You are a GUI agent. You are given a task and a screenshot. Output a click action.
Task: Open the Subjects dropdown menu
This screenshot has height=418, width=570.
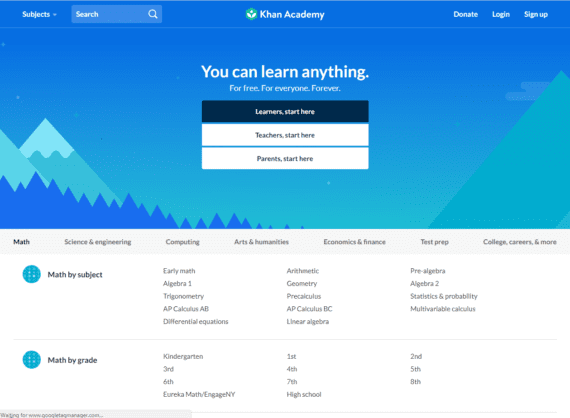pos(39,14)
